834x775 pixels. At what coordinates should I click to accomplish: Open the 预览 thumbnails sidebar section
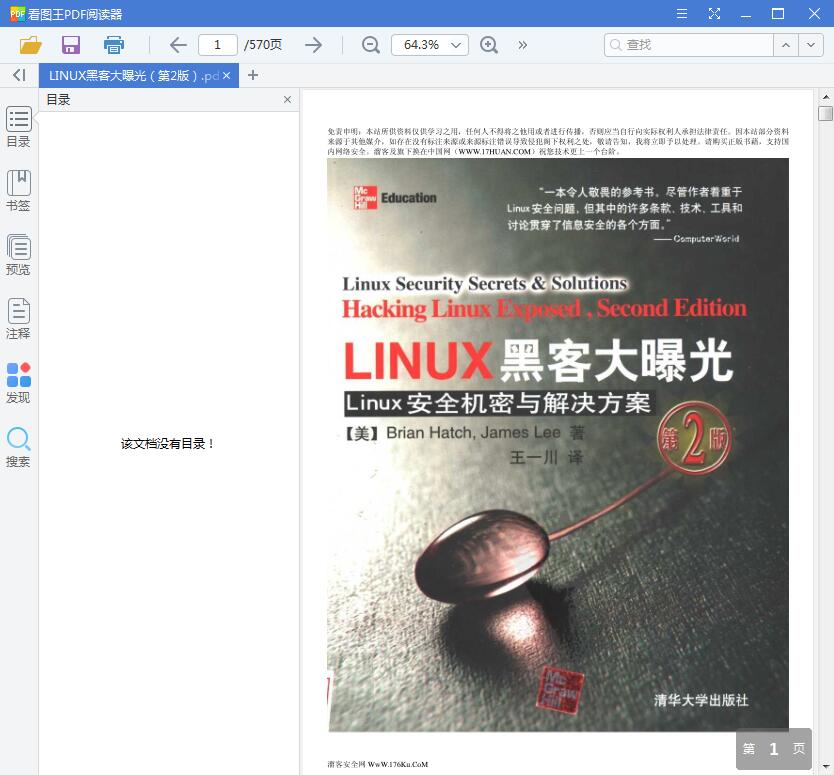[19, 255]
